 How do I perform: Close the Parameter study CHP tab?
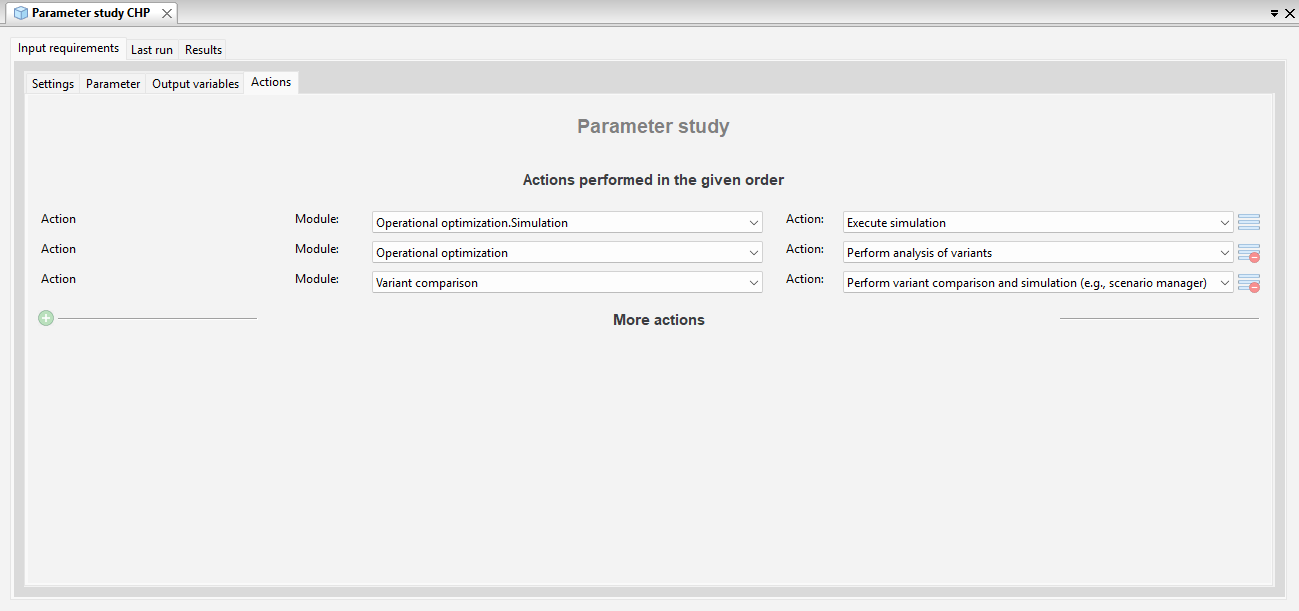pyautogui.click(x=167, y=14)
